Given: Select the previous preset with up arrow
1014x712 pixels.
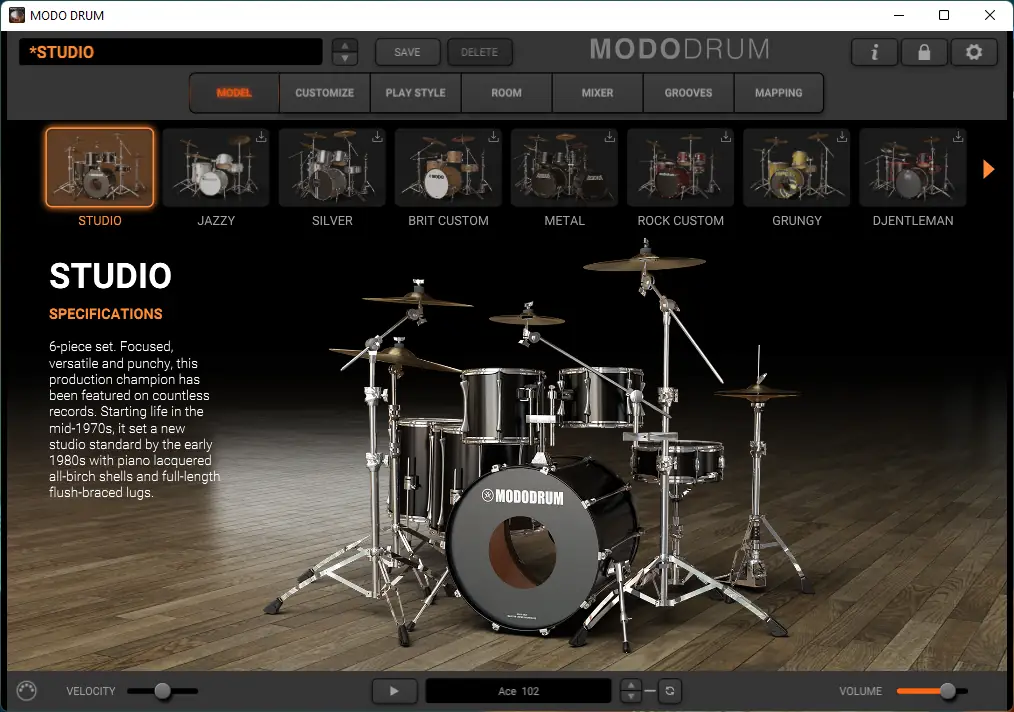Looking at the screenshot, I should (345, 45).
